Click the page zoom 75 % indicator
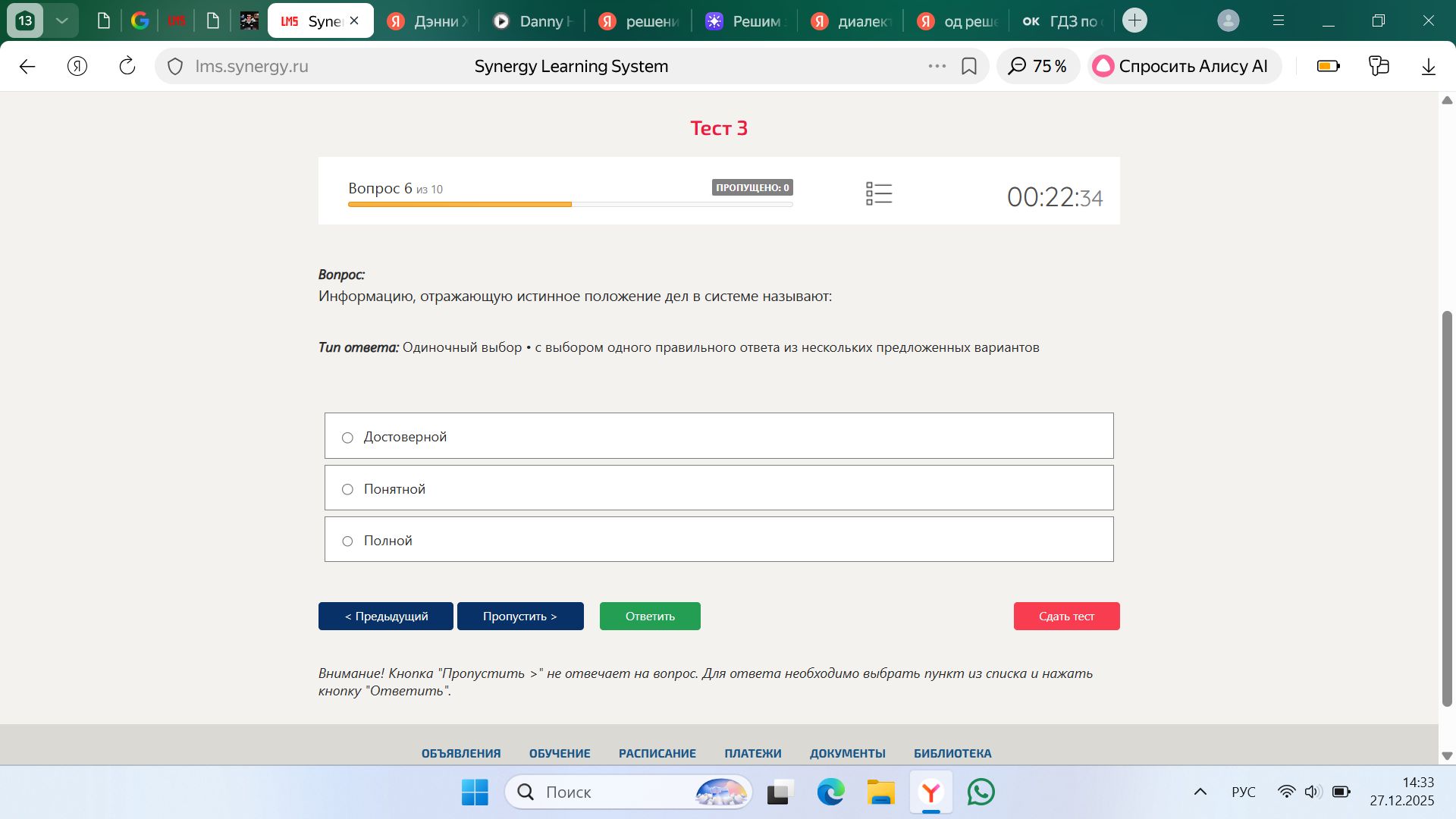The width and height of the screenshot is (1456, 819). [1037, 66]
